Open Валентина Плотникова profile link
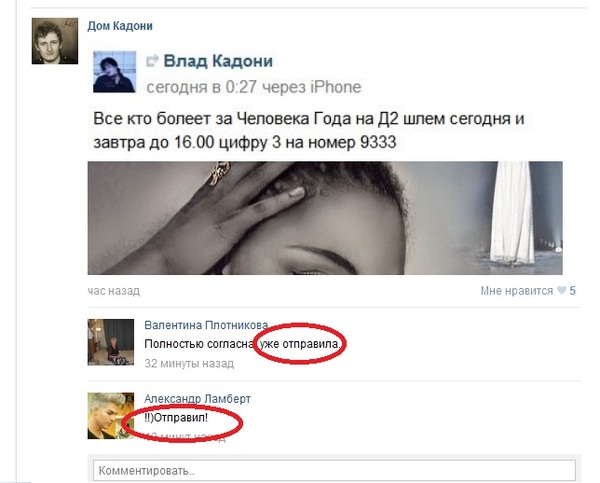 (x=206, y=325)
